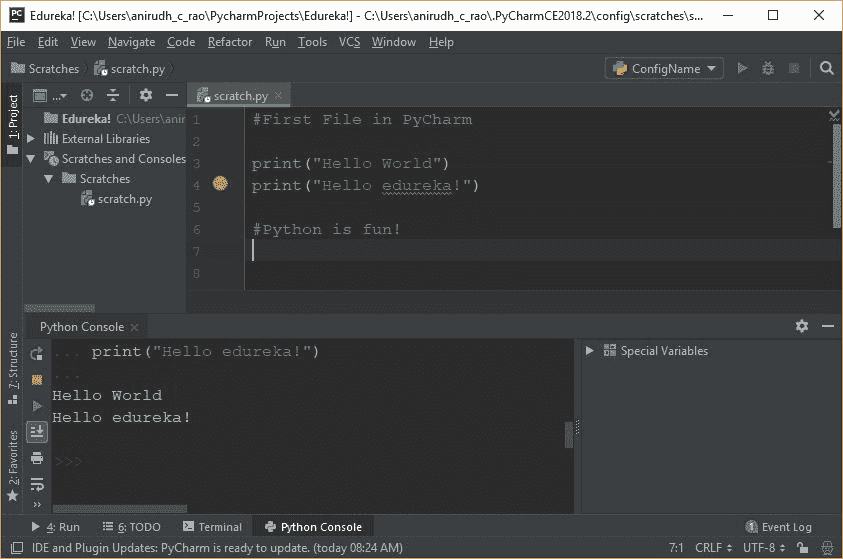Click the breakpoint on line 4

[x=220, y=184]
